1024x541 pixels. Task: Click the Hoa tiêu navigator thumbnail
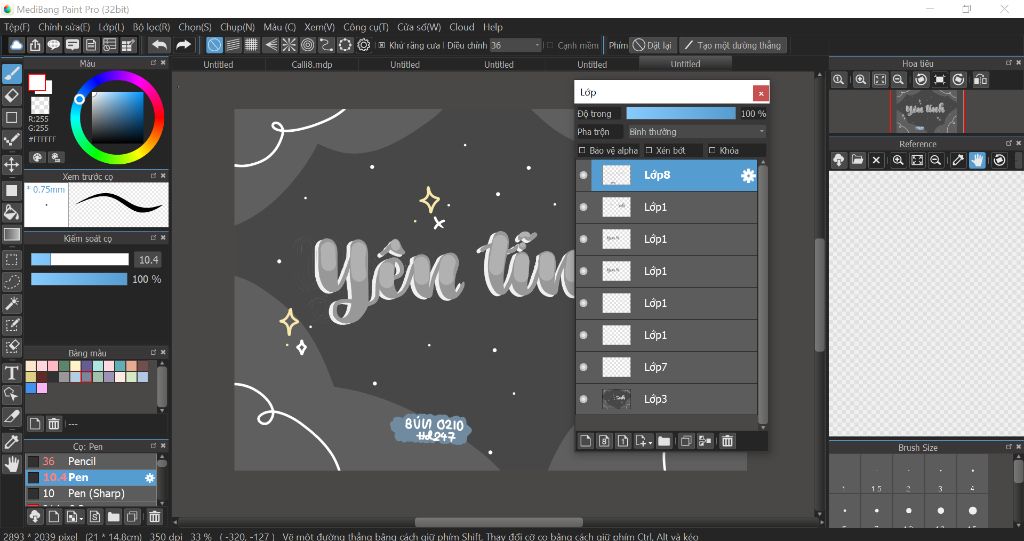pos(926,112)
